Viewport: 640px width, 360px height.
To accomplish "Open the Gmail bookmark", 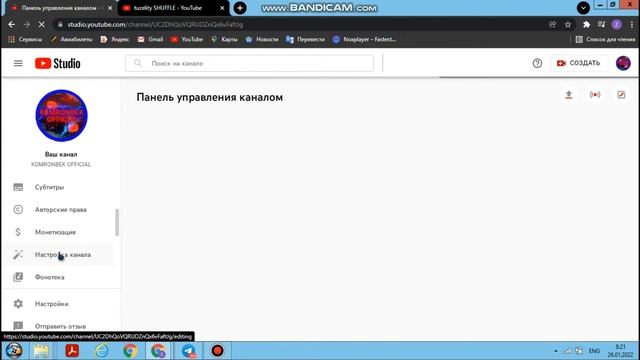I will pyautogui.click(x=151, y=39).
